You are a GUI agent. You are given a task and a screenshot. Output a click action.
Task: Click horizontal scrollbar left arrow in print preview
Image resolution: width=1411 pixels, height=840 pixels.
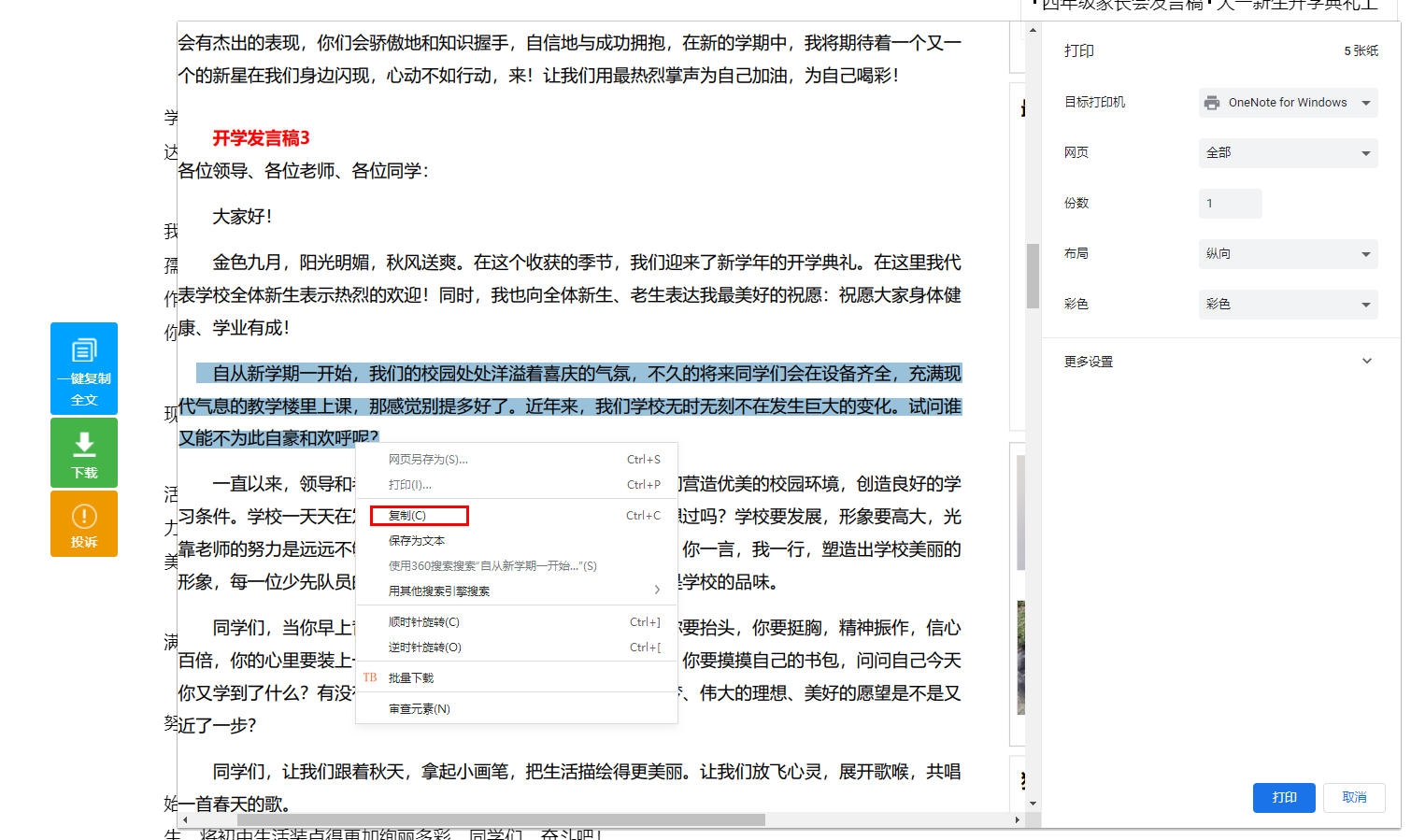pyautogui.click(x=185, y=819)
